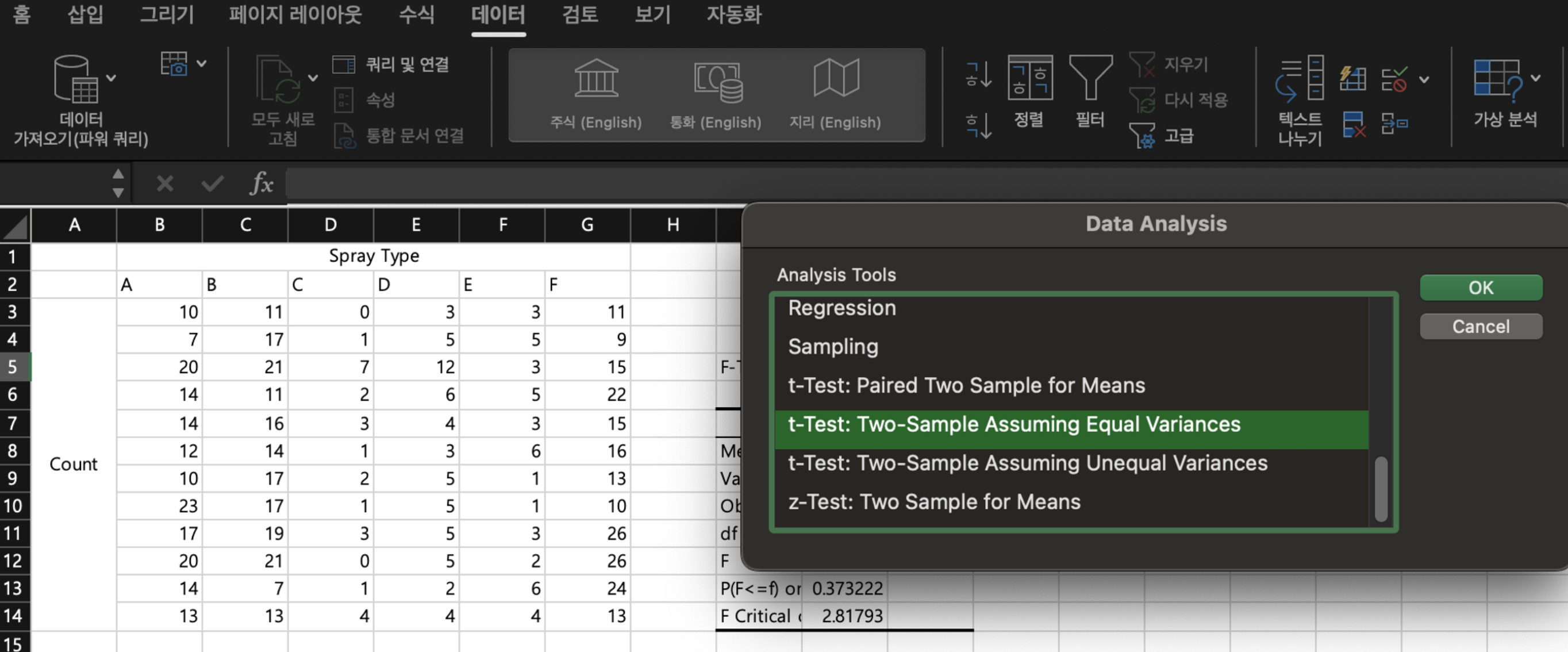1568x652 pixels.
Task: Click the Filter (필터) funnel icon
Action: [1090, 78]
